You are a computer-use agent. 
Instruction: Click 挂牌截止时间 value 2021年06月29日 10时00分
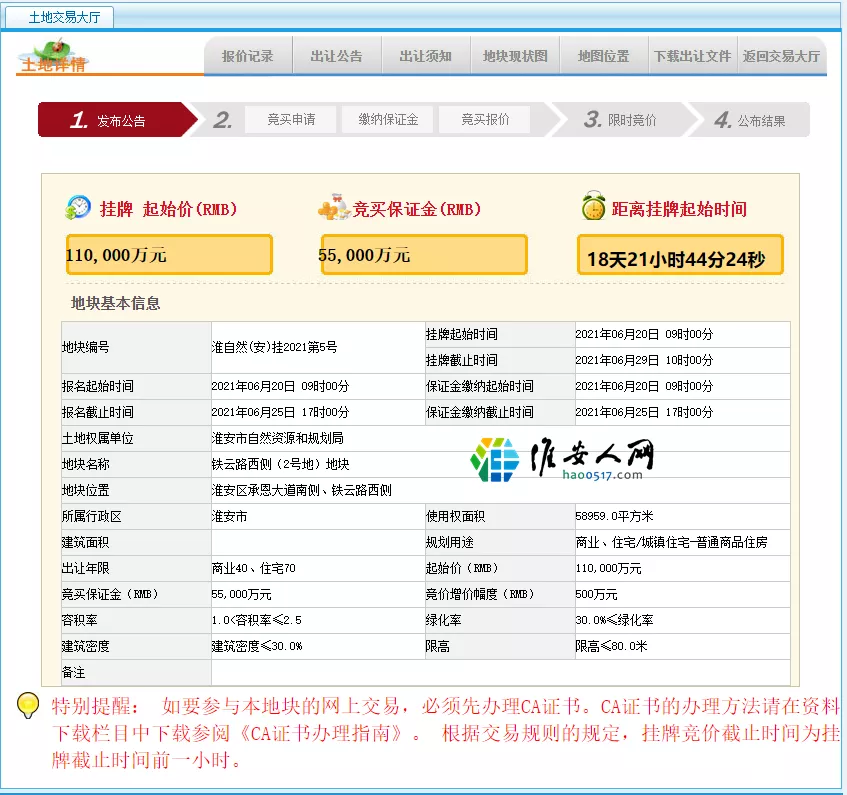644,360
